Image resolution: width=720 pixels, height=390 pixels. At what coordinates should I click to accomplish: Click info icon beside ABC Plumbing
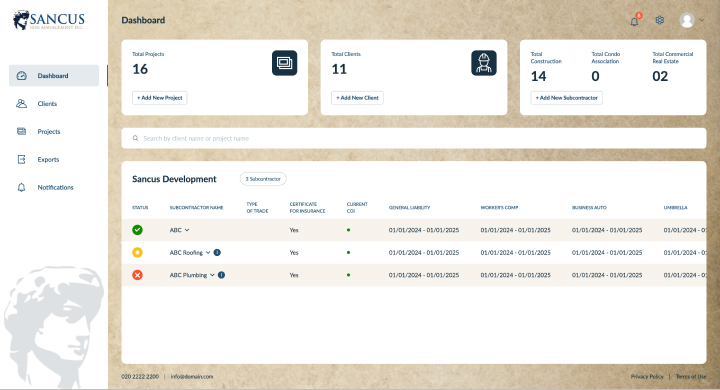[221, 275]
